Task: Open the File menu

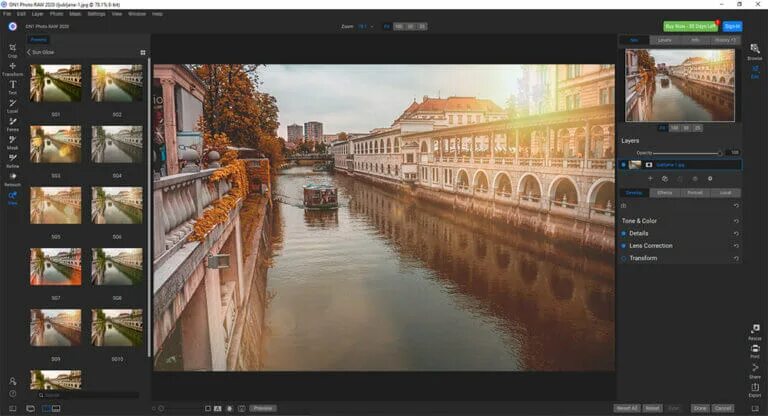Action: [7, 14]
